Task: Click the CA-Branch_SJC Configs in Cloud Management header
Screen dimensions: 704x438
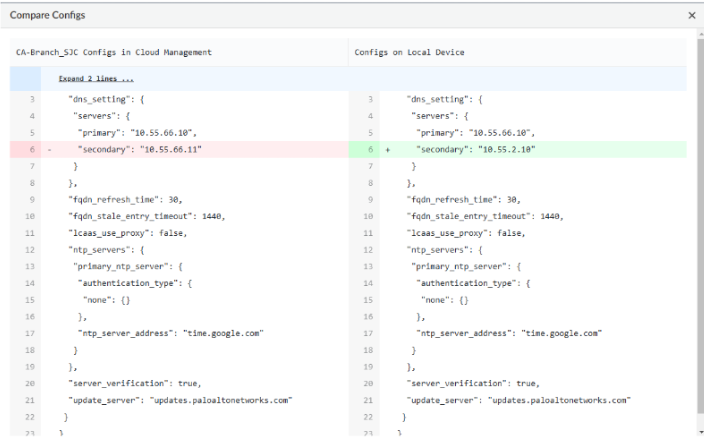Action: (x=113, y=51)
